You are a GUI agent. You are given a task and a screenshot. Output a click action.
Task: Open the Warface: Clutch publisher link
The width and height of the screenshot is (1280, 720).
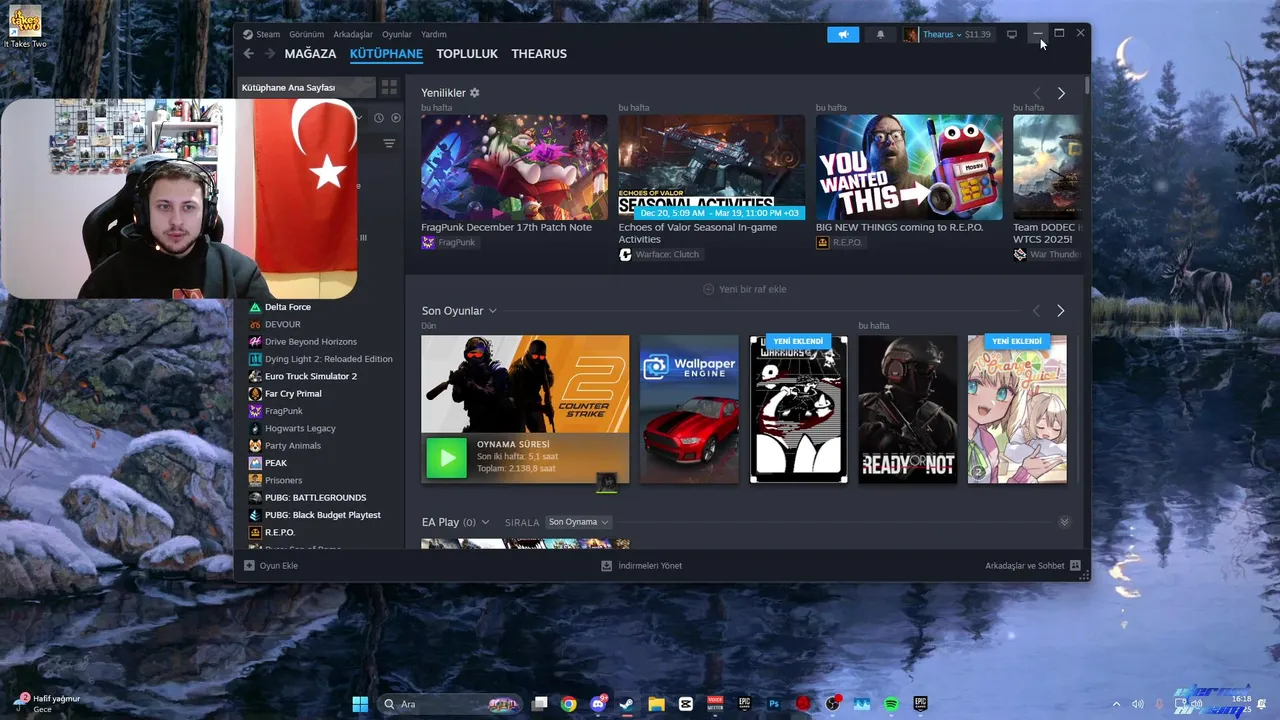(x=659, y=254)
